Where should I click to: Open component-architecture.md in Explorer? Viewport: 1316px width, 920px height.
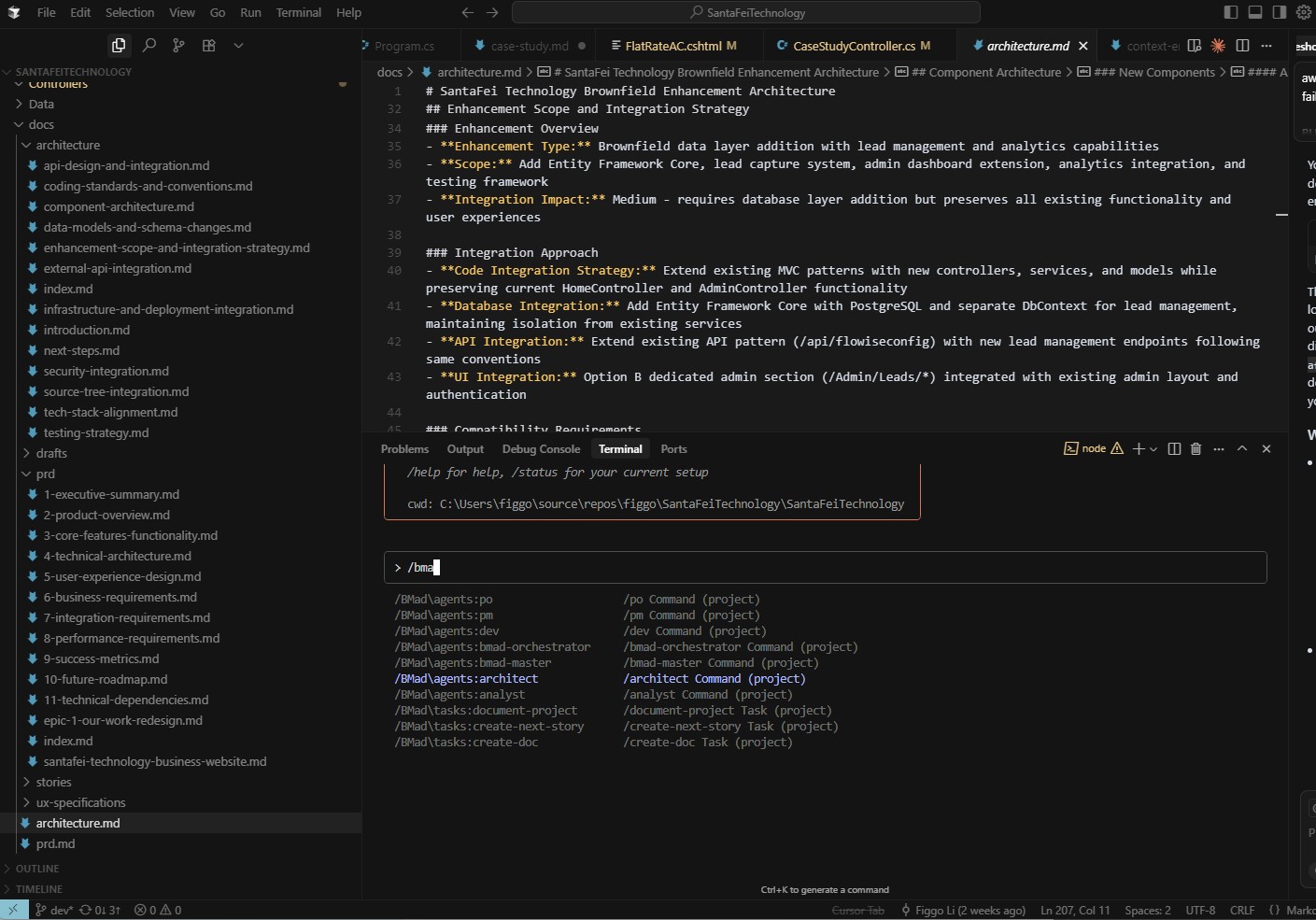pyautogui.click(x=180, y=206)
